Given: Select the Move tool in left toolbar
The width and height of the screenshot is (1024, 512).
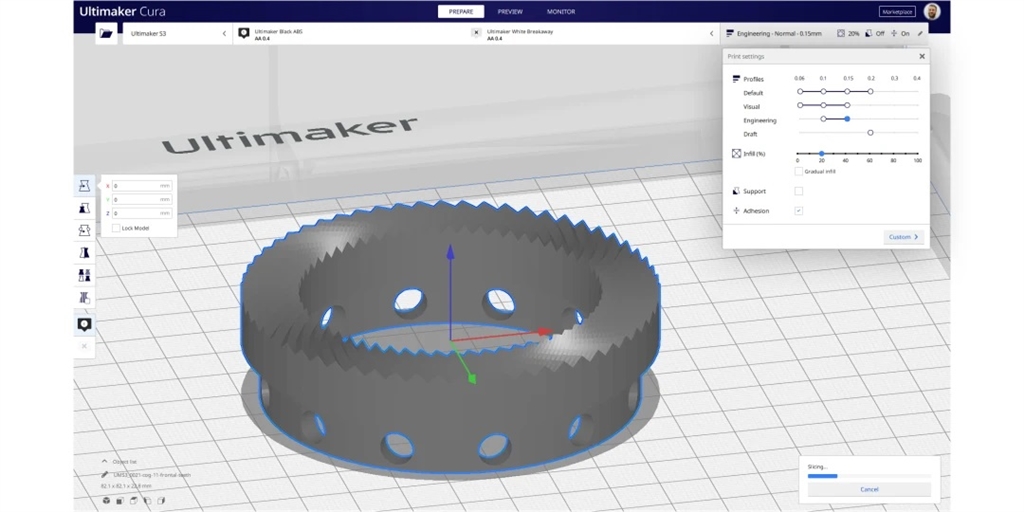Looking at the screenshot, I should click(x=84, y=186).
